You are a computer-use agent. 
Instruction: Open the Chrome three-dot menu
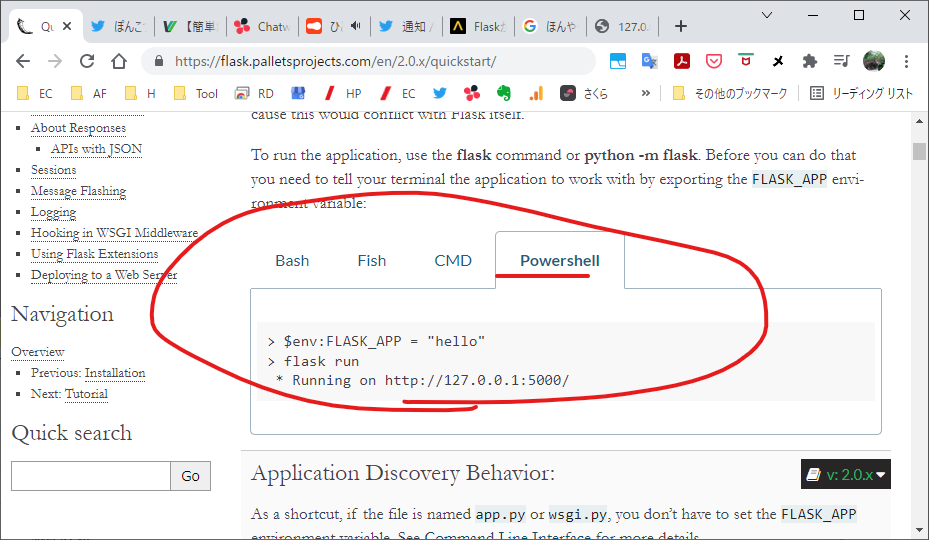coord(906,61)
